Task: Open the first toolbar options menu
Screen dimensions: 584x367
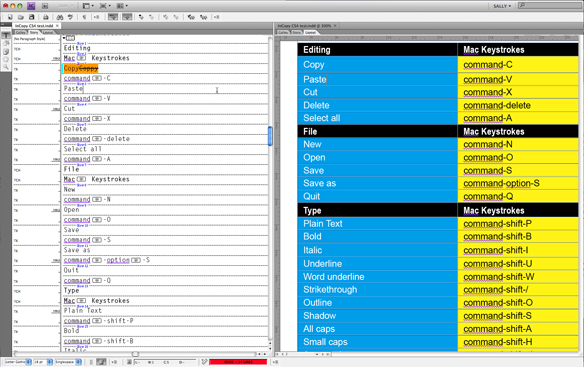Action: coord(96,17)
